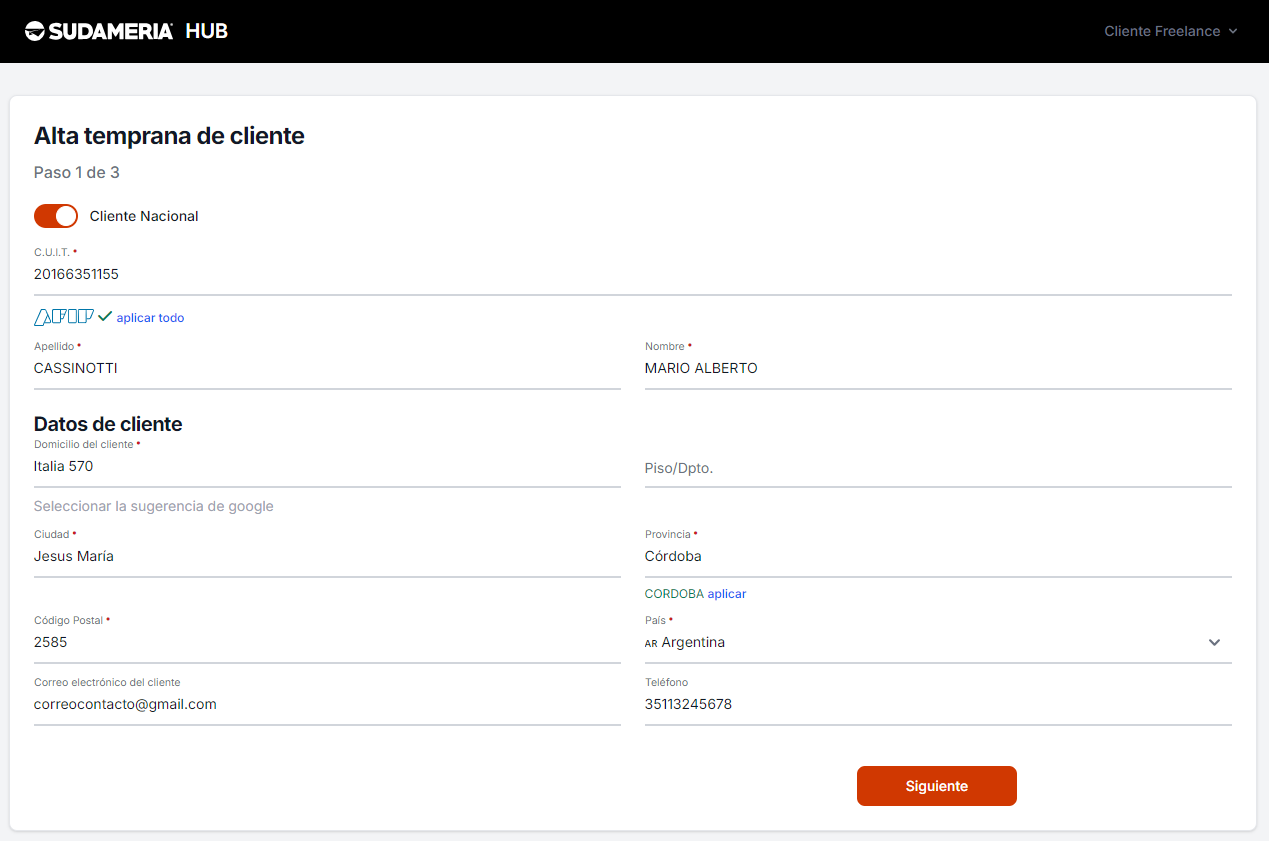Click the Sudameria HUB logo
The image size is (1269, 841).
point(126,31)
